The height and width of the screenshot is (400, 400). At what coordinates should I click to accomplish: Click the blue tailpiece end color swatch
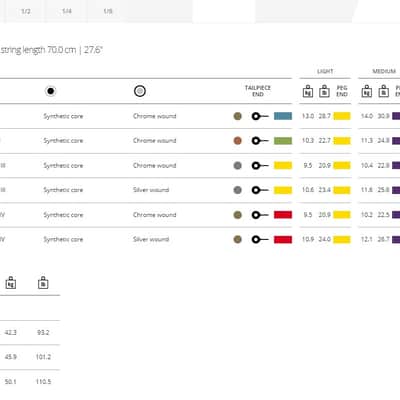(283, 116)
